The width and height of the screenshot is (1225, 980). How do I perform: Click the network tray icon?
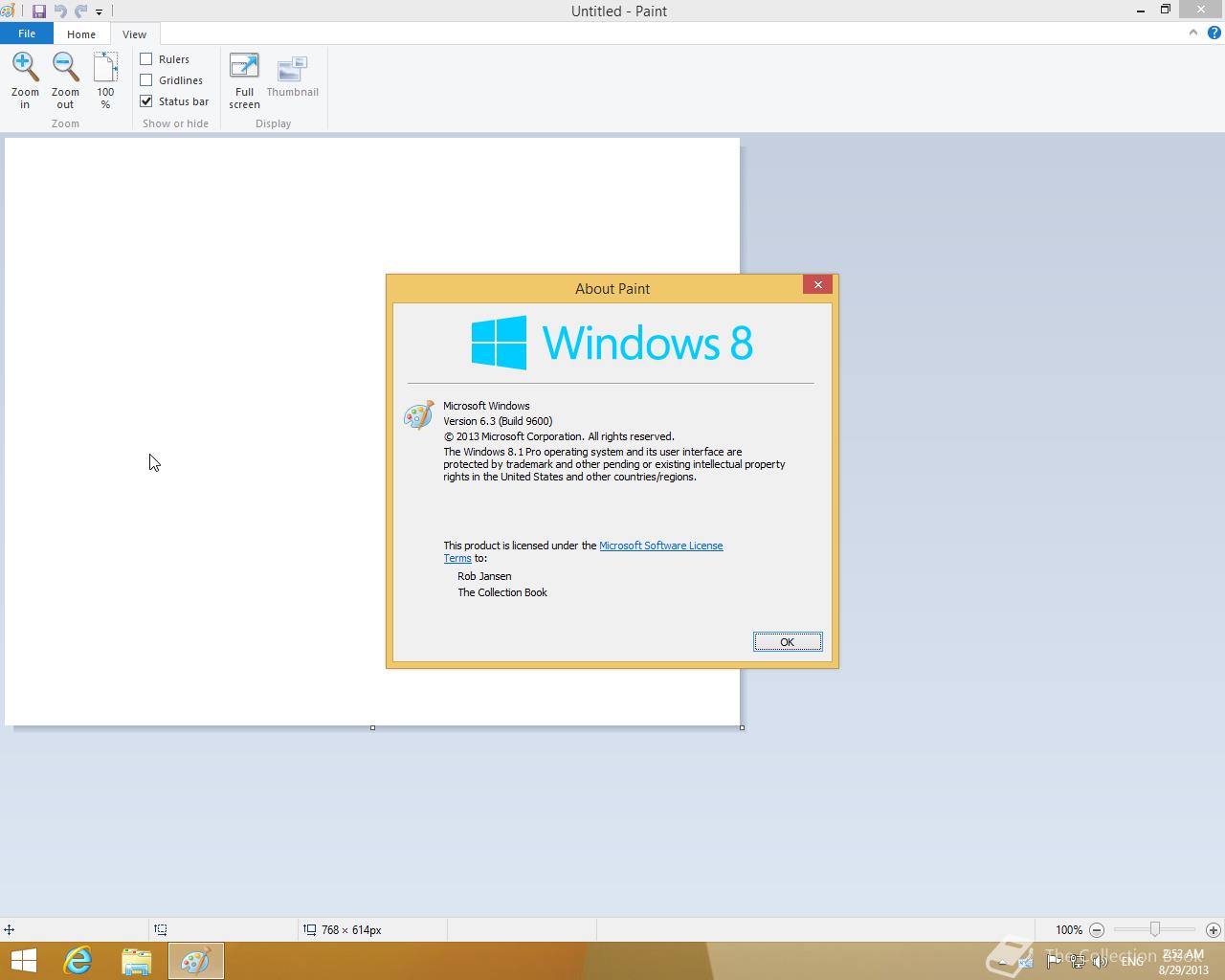pyautogui.click(x=1079, y=962)
